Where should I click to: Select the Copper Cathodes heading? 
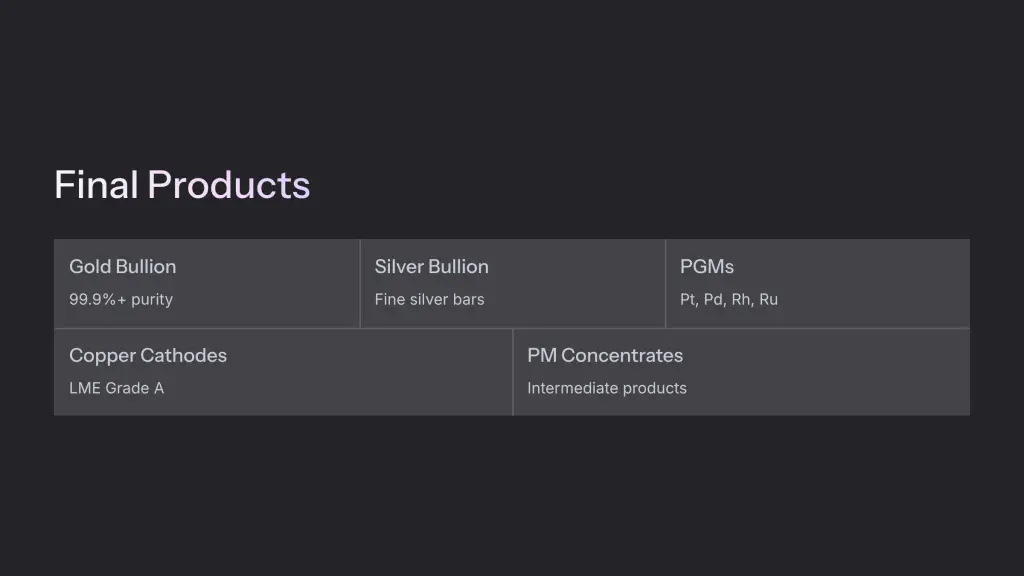tap(148, 356)
